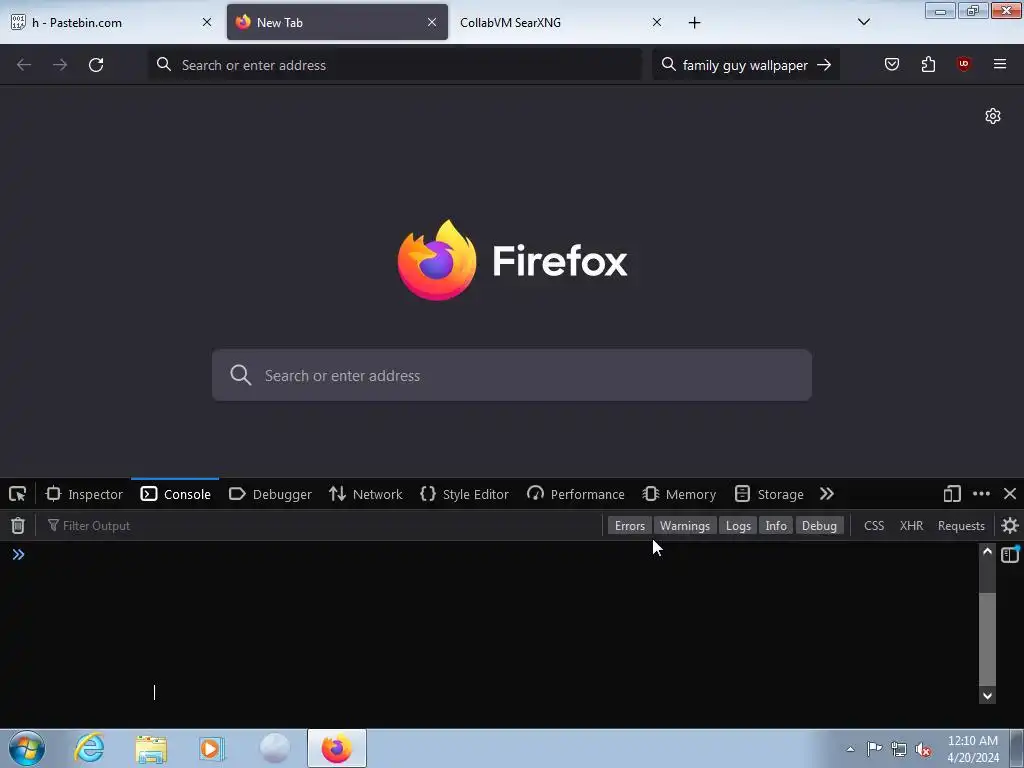The height and width of the screenshot is (768, 1024).
Task: Click the toolbar address bar
Action: click(395, 65)
